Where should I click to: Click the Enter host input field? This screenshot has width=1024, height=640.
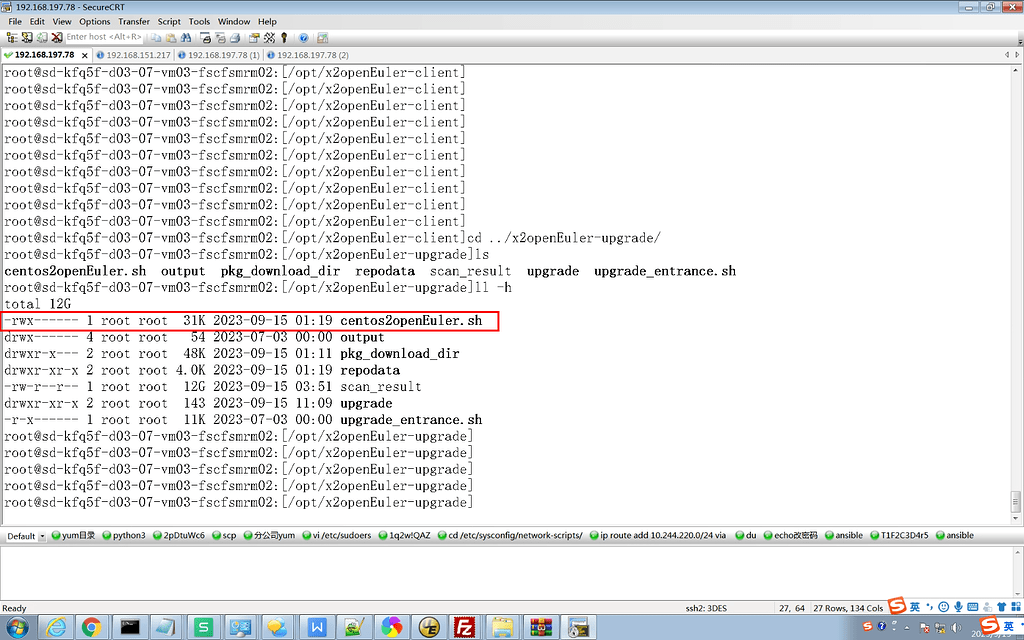(x=104, y=37)
